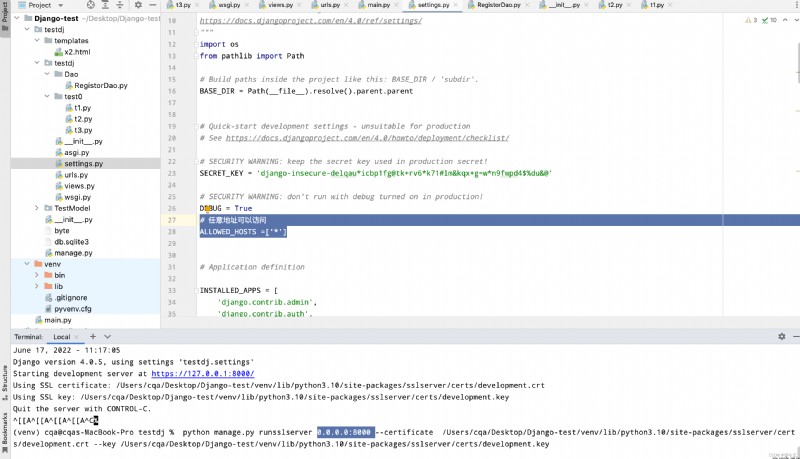Open the terminal sessions dropdown arrow
The height and width of the screenshot is (459, 800).
(x=108, y=337)
